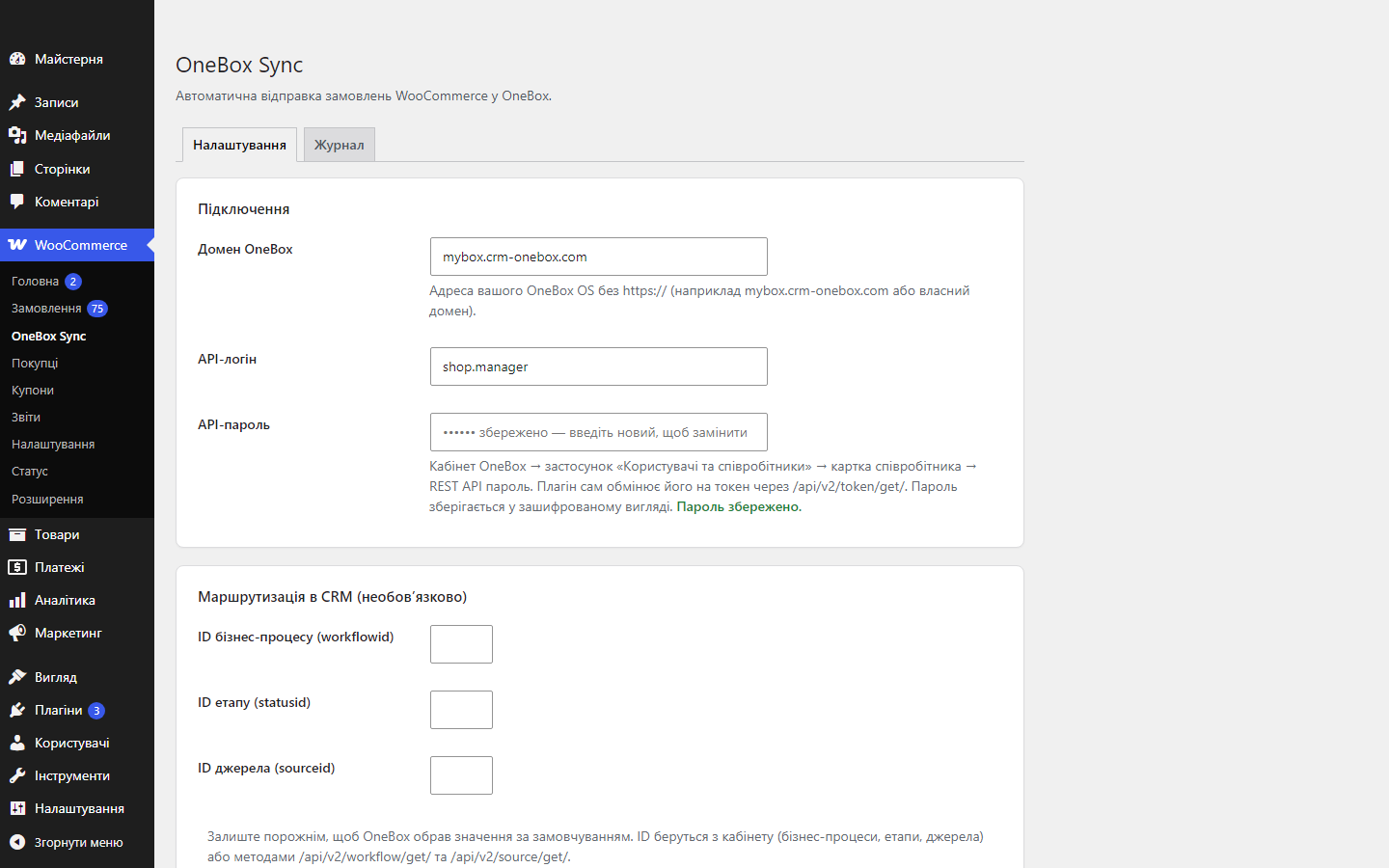
Task: Open the OneBox Sync submenu item
Action: (49, 337)
